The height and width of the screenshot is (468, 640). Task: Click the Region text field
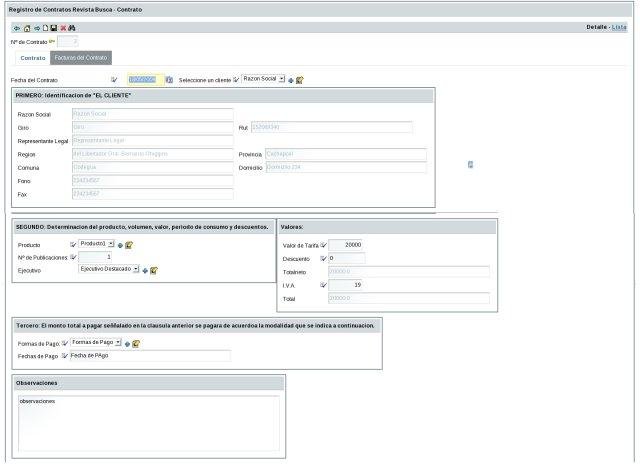coord(153,154)
